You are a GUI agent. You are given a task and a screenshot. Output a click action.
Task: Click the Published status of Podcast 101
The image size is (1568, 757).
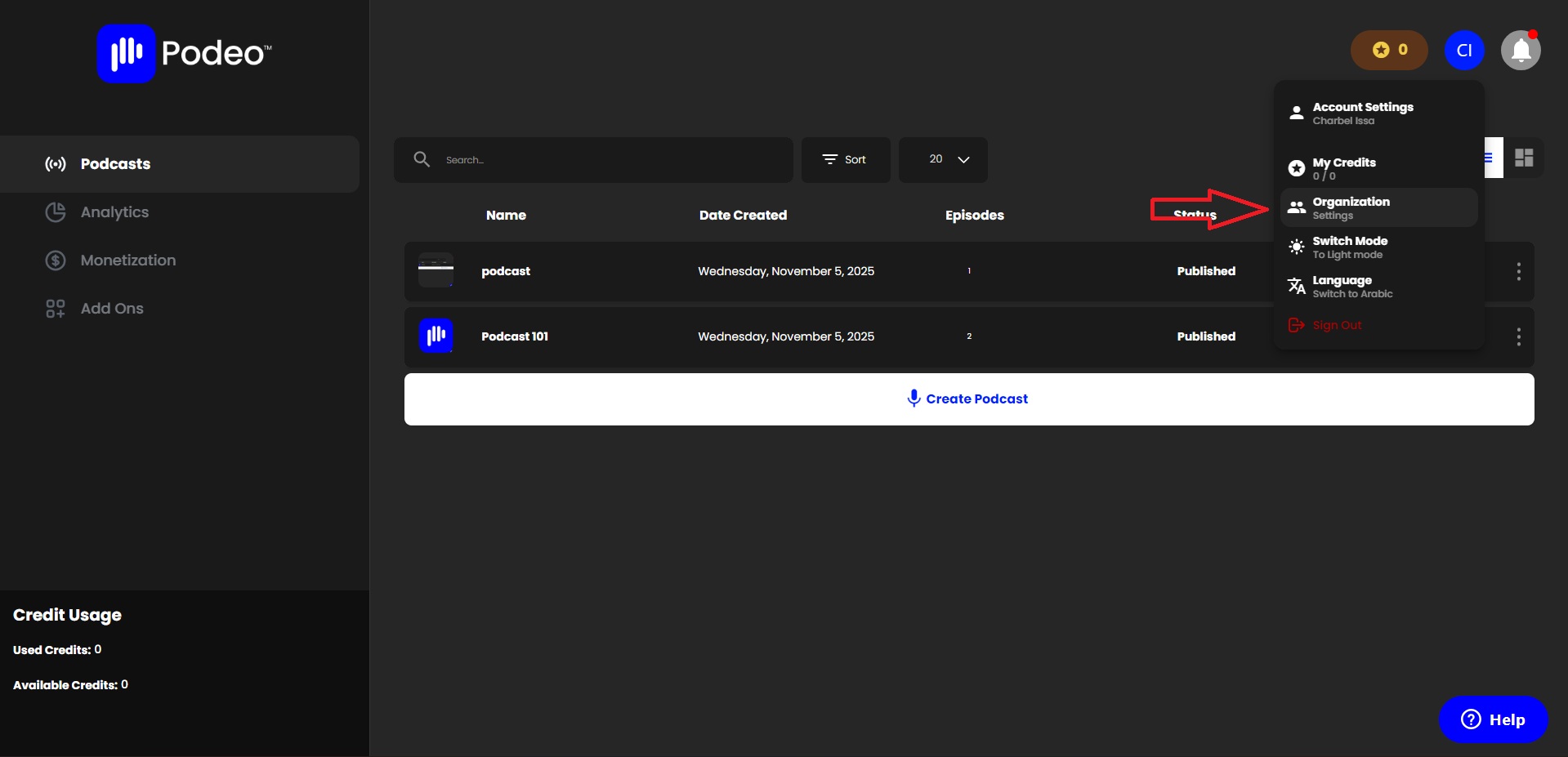[x=1206, y=336]
